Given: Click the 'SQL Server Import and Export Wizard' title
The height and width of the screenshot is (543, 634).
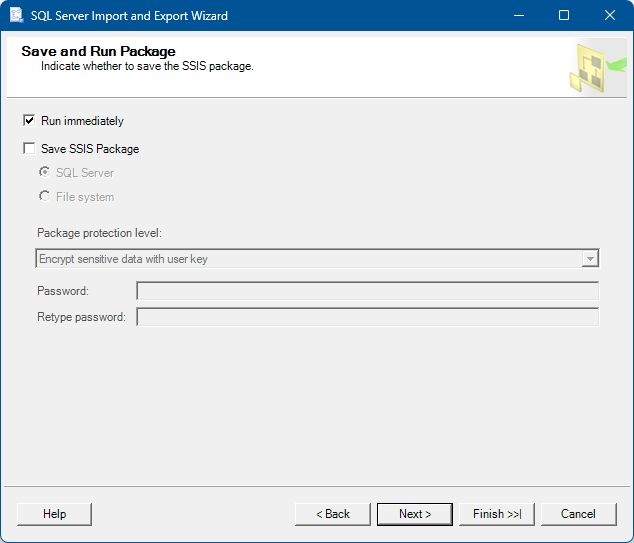Looking at the screenshot, I should pyautogui.click(x=129, y=16).
